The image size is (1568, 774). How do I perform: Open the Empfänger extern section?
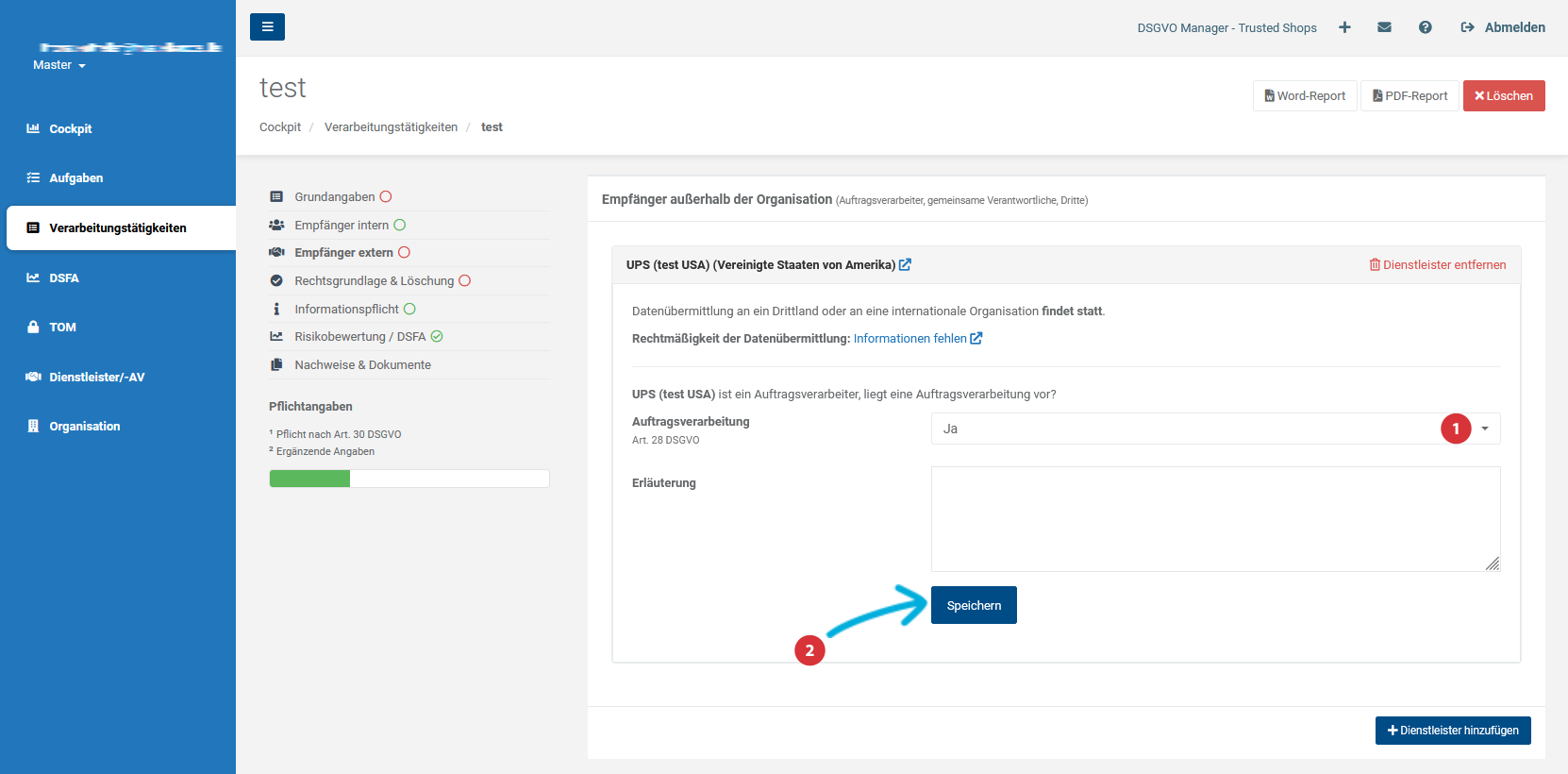[x=343, y=253]
